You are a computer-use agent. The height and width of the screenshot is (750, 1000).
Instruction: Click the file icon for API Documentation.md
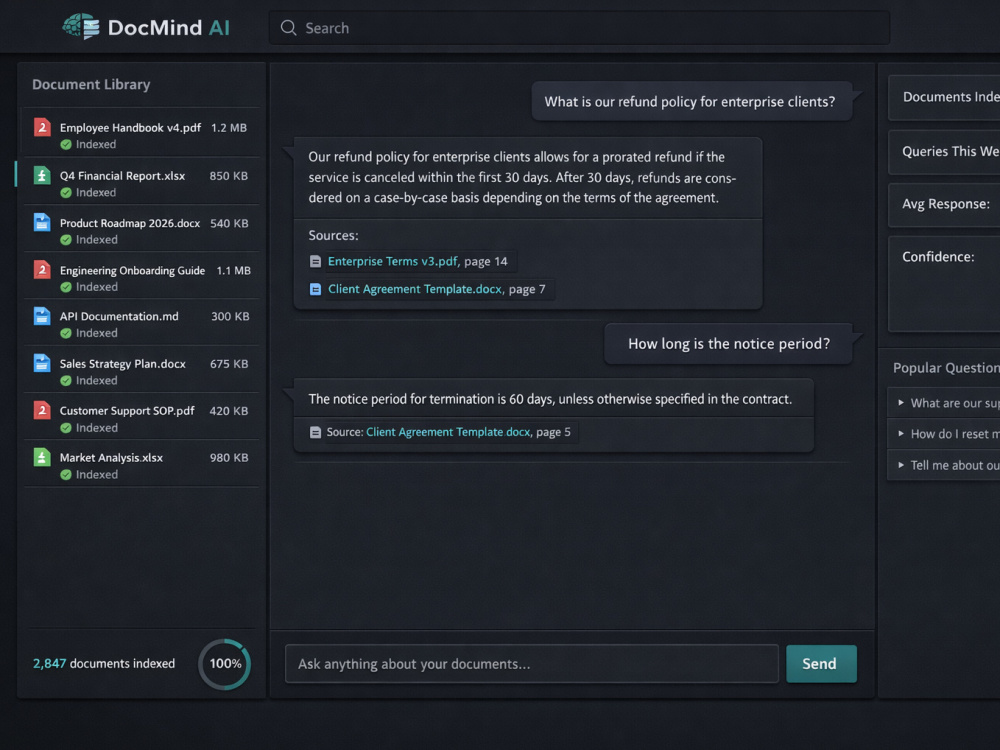(42, 316)
